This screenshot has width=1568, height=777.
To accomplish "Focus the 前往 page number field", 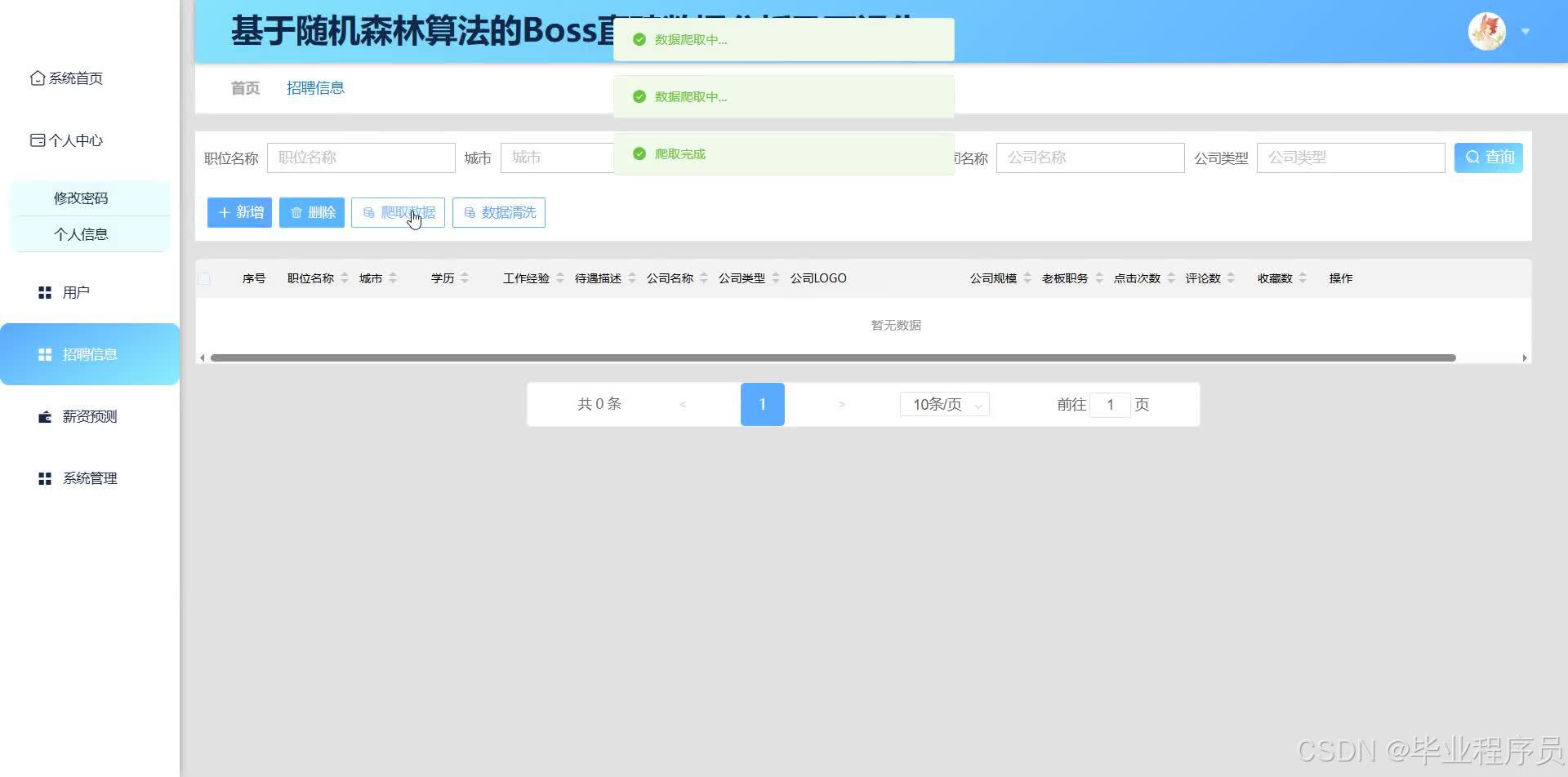I will [x=1110, y=405].
